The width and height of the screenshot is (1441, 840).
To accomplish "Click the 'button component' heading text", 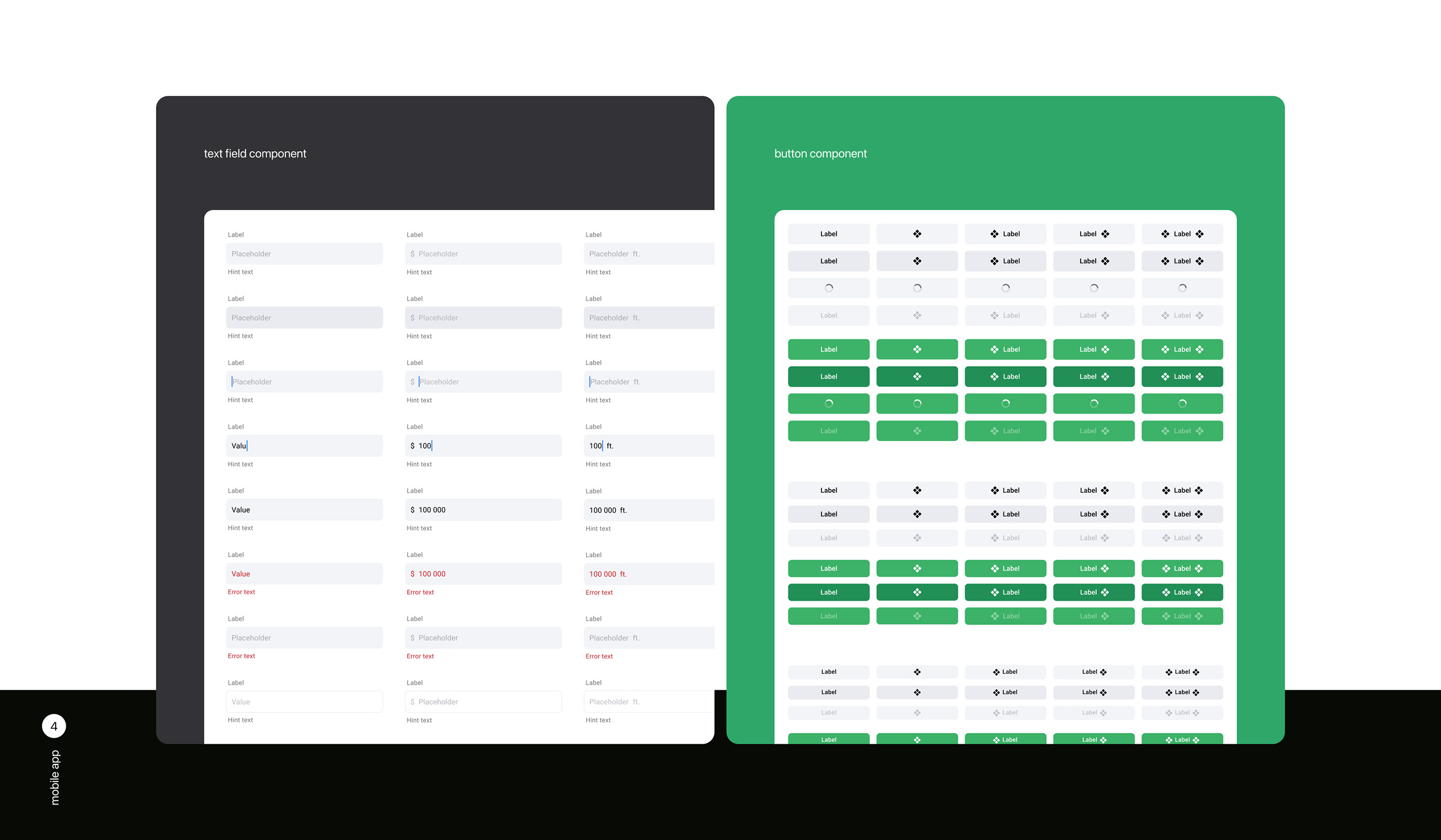I will point(820,154).
